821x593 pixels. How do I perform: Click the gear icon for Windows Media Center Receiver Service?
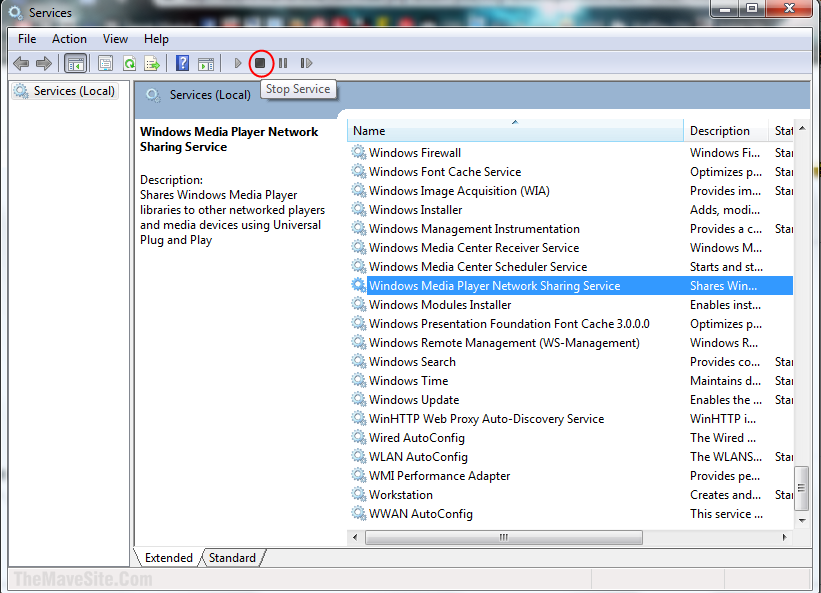click(359, 247)
